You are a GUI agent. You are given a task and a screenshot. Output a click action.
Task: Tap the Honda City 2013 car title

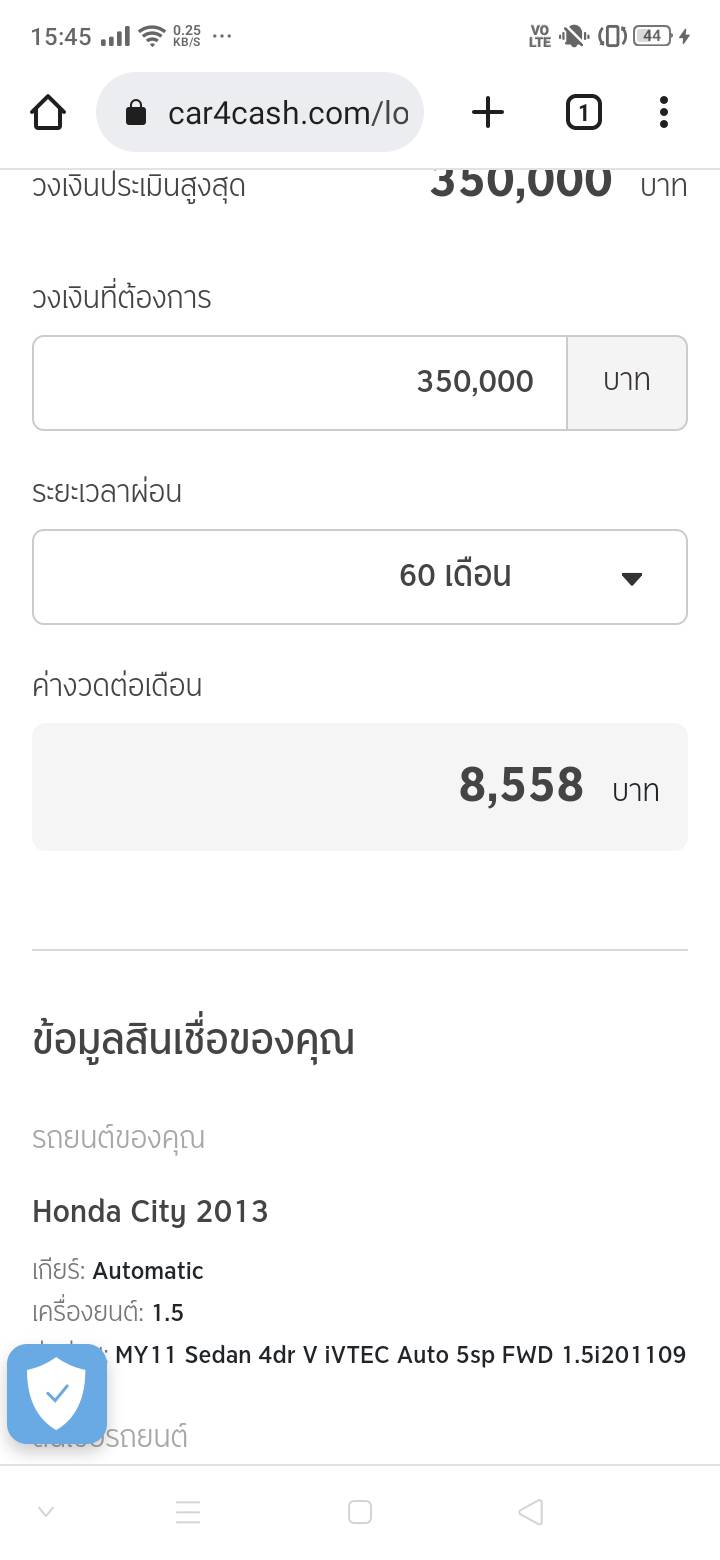pos(150,1211)
